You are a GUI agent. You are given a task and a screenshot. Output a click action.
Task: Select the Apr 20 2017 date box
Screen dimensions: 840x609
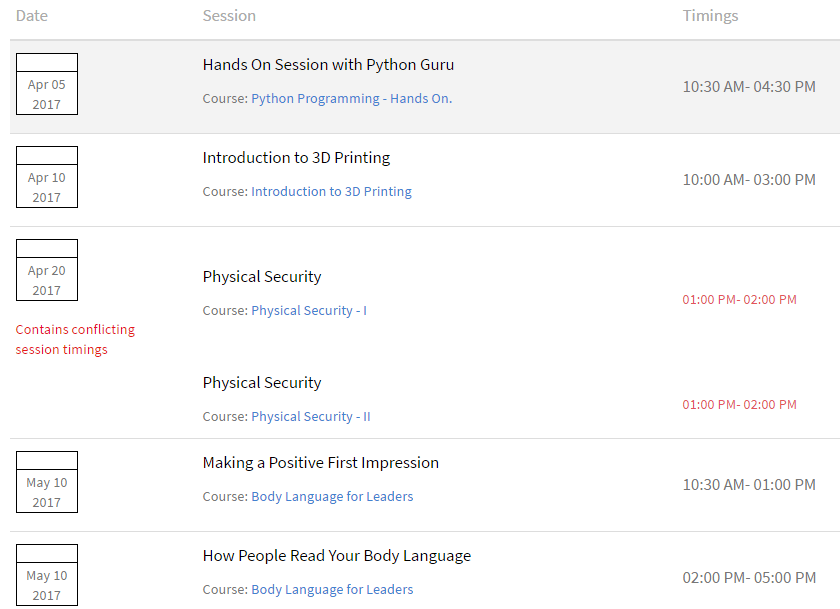click(x=46, y=270)
